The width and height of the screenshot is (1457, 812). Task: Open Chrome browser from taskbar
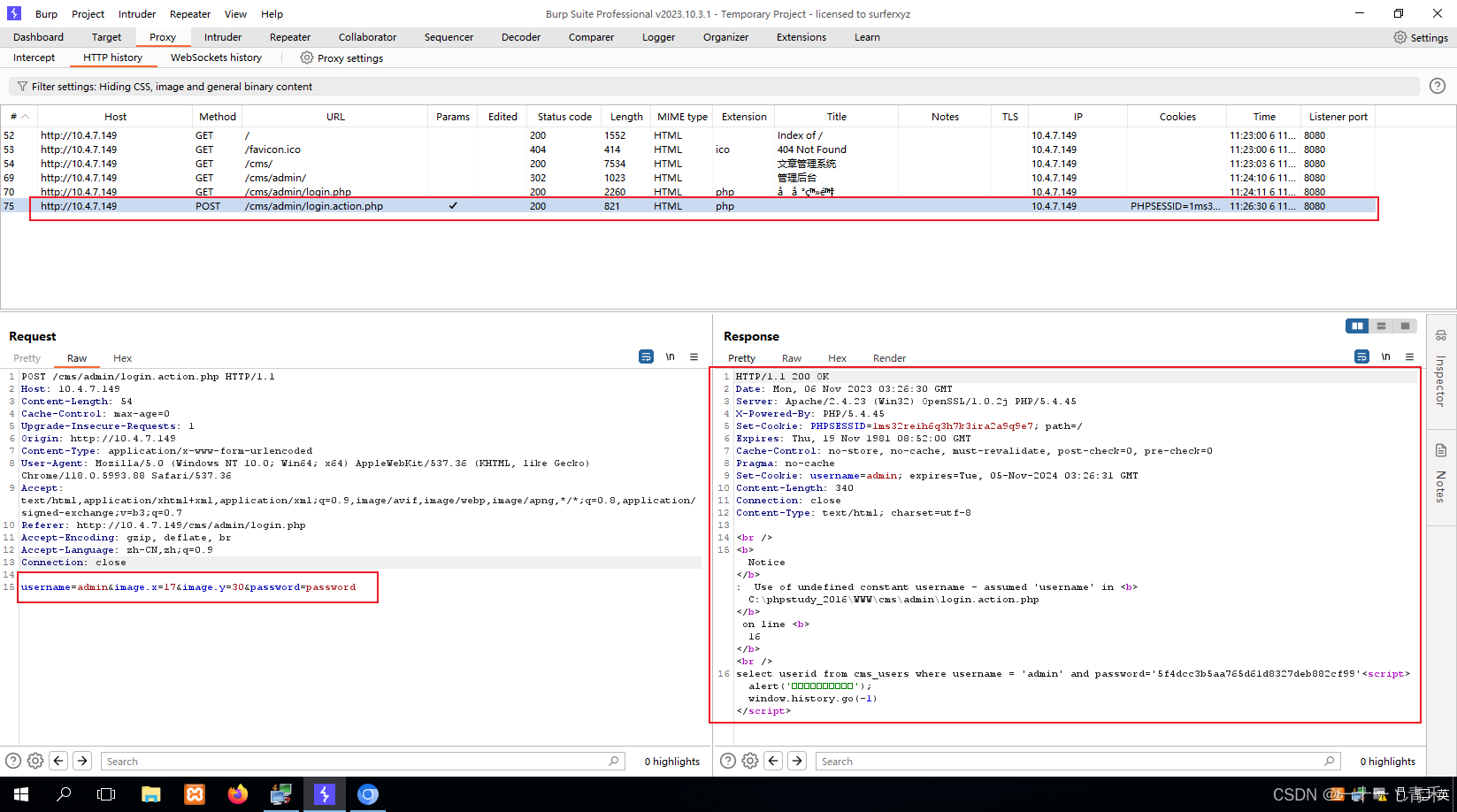coord(368,794)
